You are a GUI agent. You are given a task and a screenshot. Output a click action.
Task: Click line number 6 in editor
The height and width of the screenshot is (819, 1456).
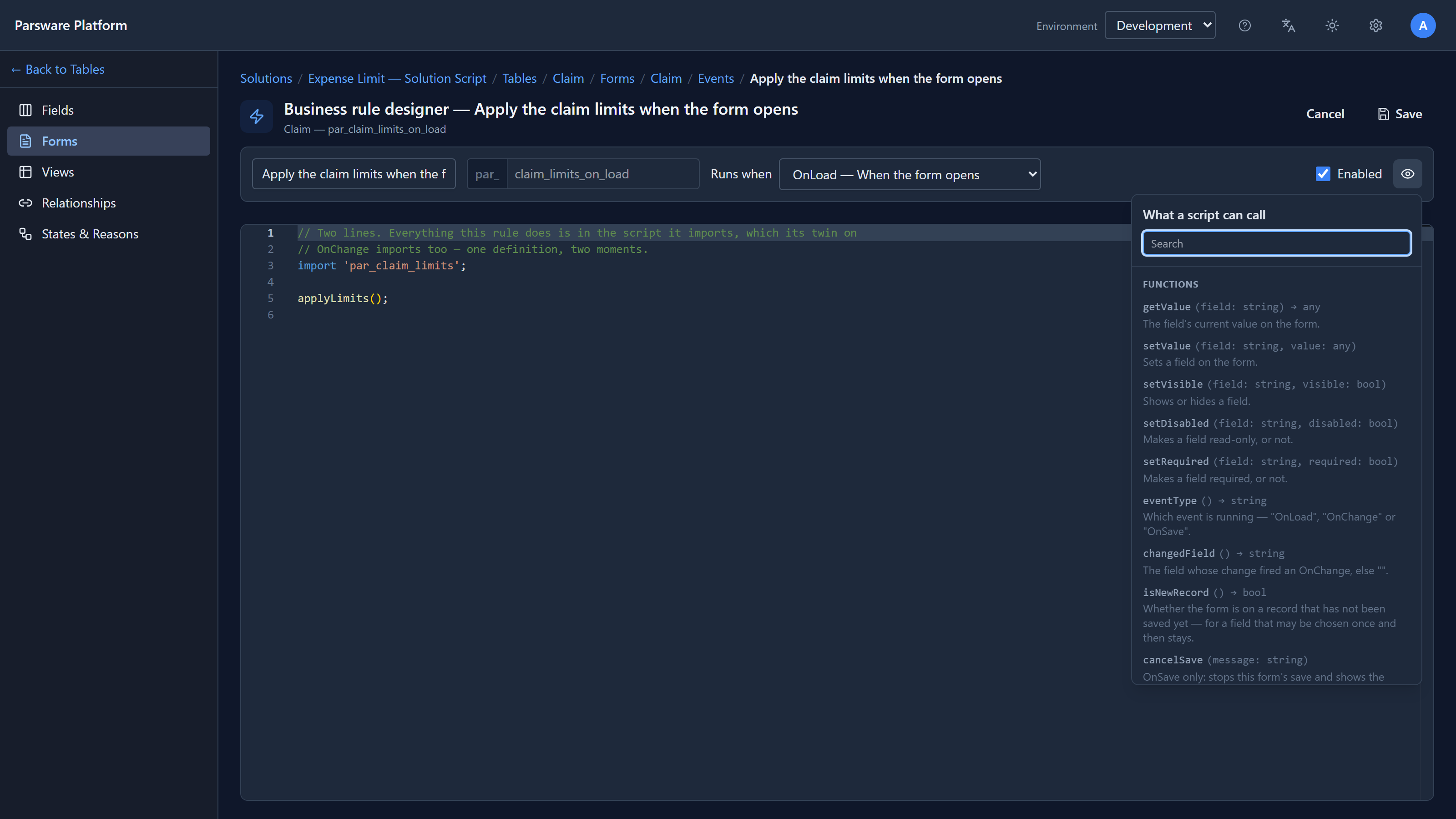pos(271,315)
